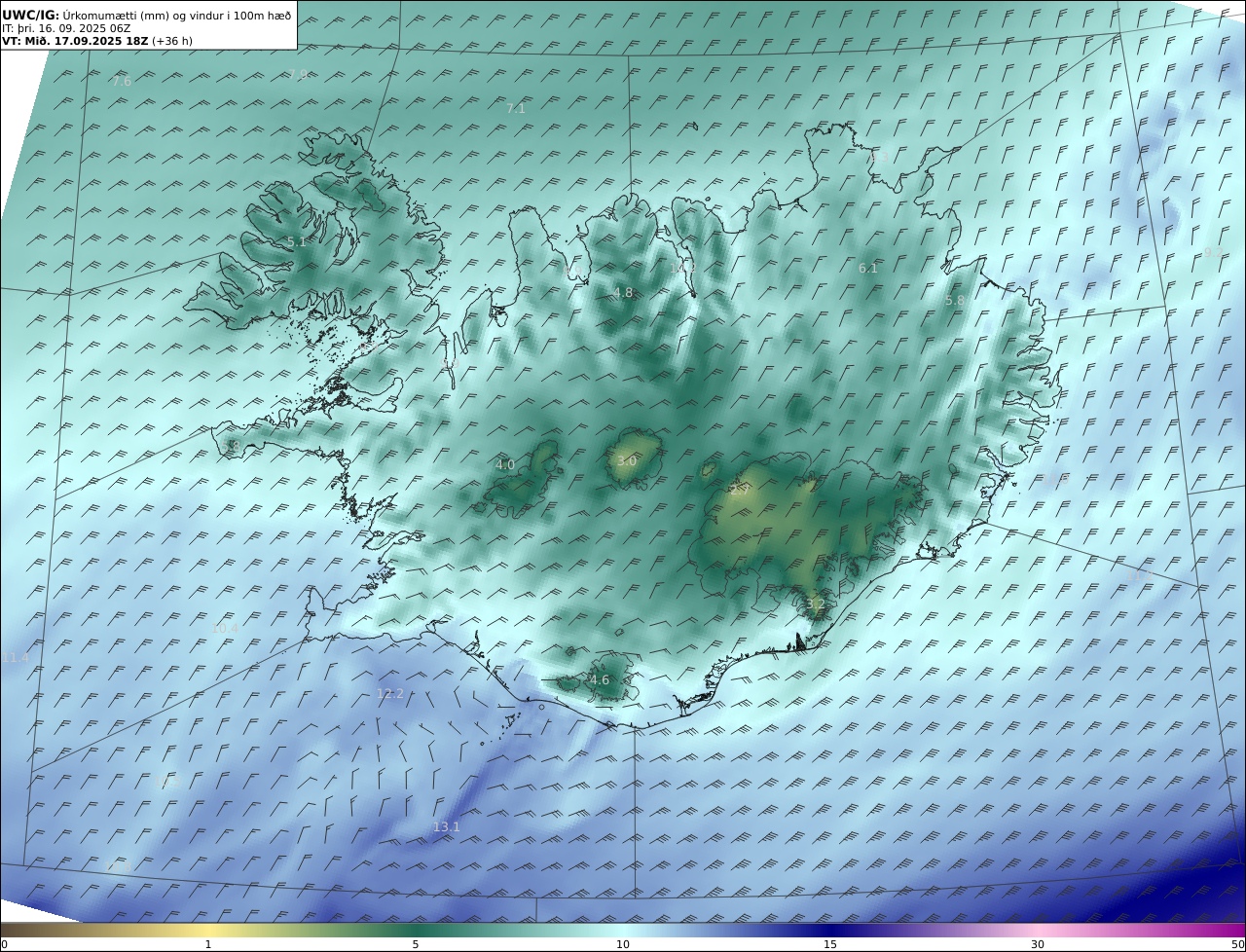Click the 15 tick on the color scale

pos(830,944)
